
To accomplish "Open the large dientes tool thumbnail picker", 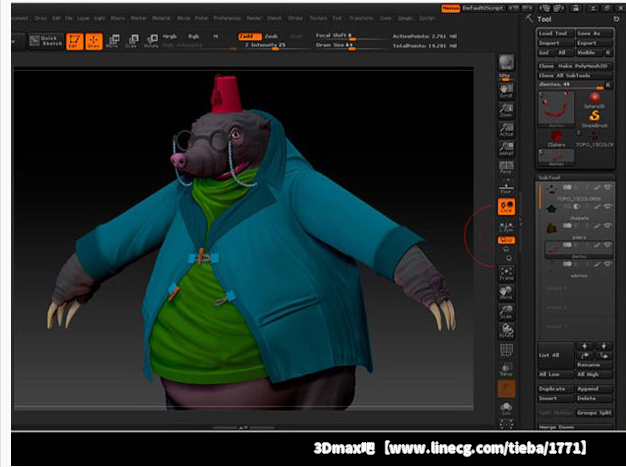I will tap(556, 109).
